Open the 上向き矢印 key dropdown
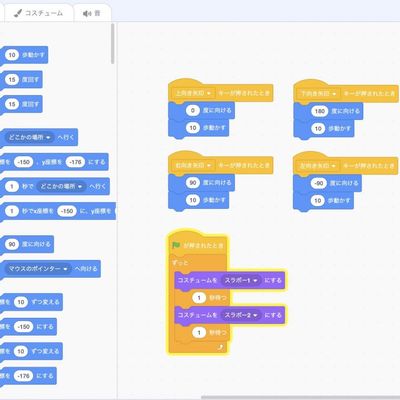This screenshot has height=400, width=400. click(193, 93)
